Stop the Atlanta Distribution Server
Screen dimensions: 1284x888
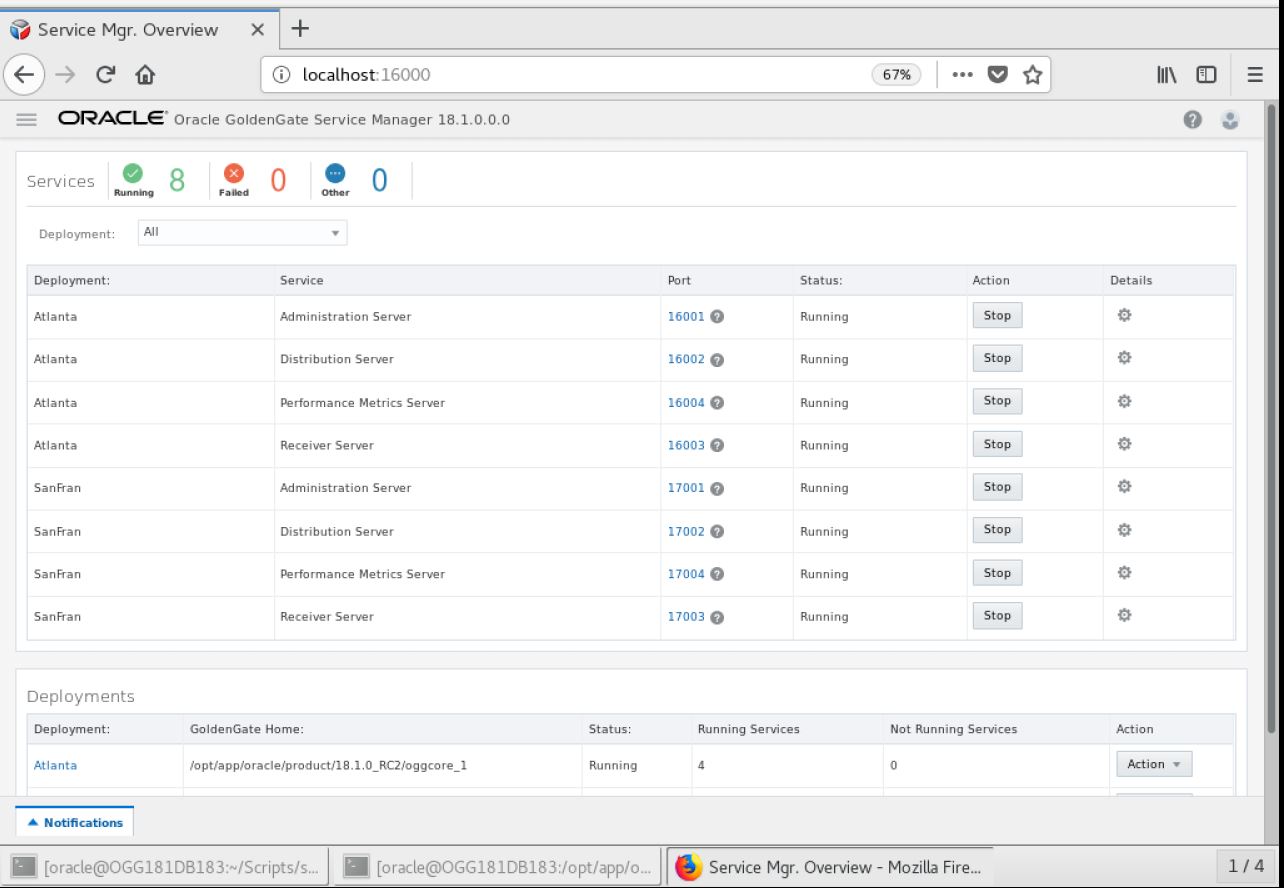tap(997, 358)
